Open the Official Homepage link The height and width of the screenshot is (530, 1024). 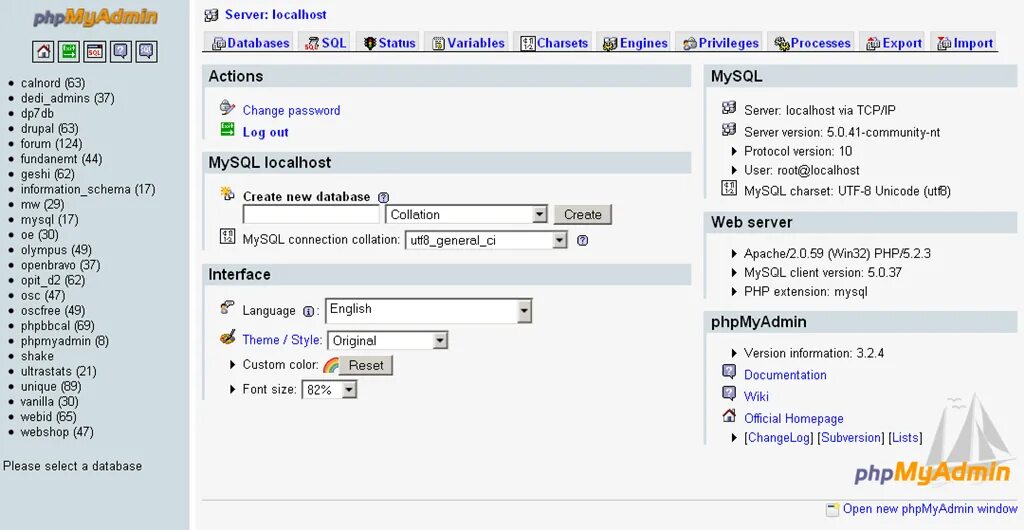click(793, 418)
